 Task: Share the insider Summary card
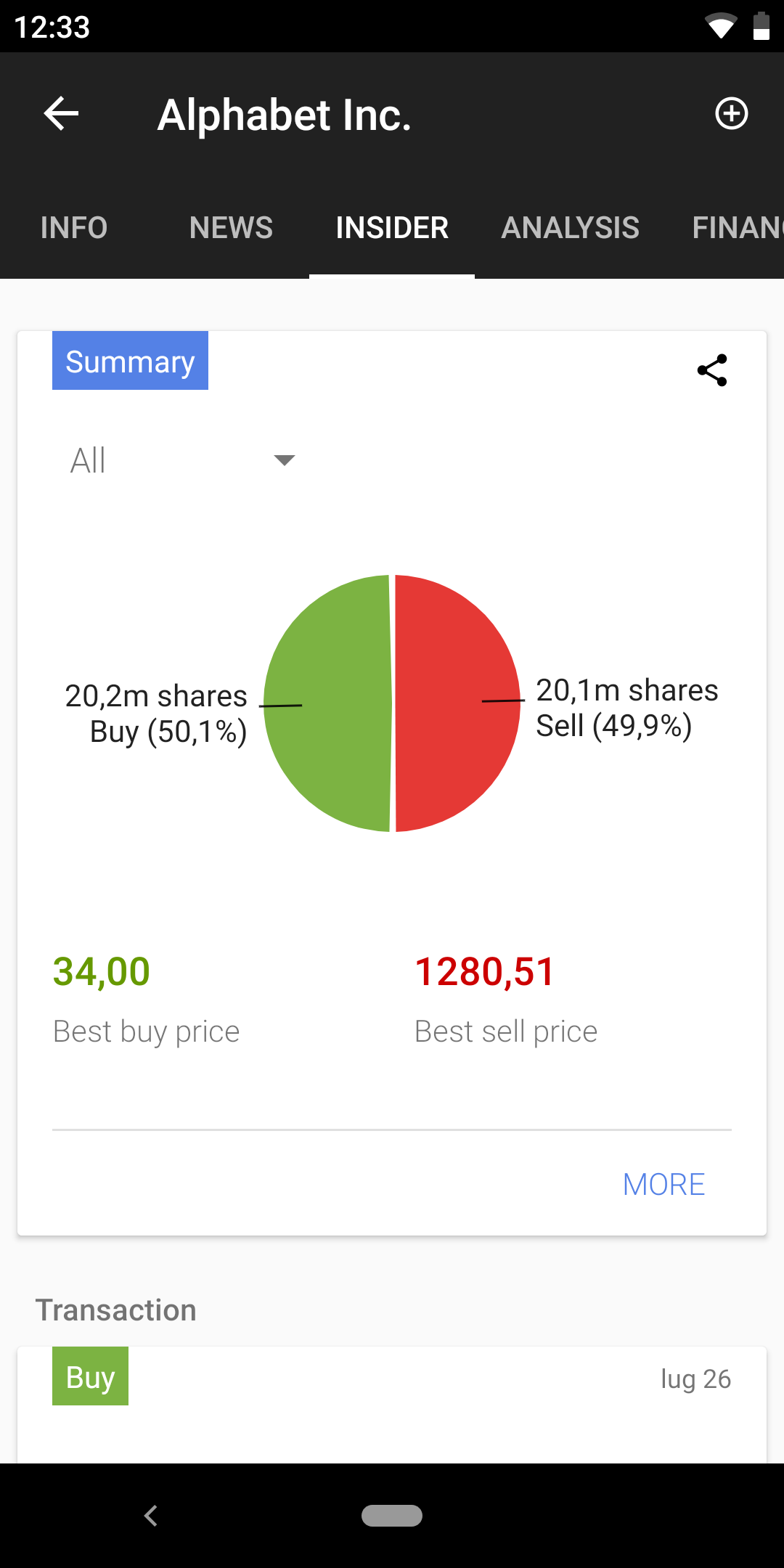712,370
